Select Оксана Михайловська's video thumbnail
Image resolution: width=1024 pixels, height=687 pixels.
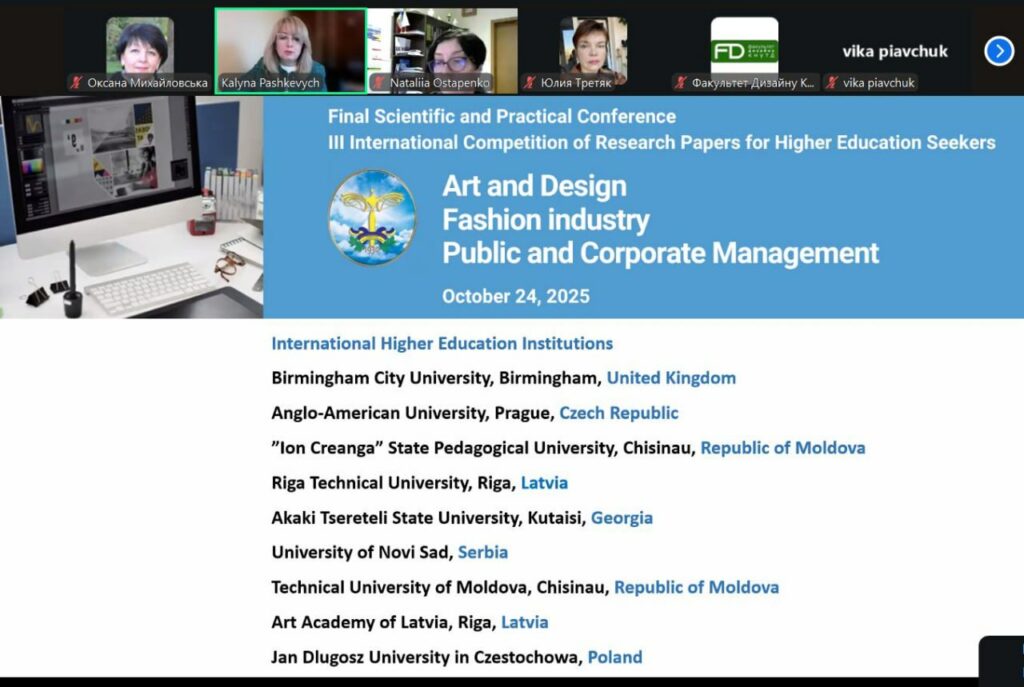[x=140, y=45]
